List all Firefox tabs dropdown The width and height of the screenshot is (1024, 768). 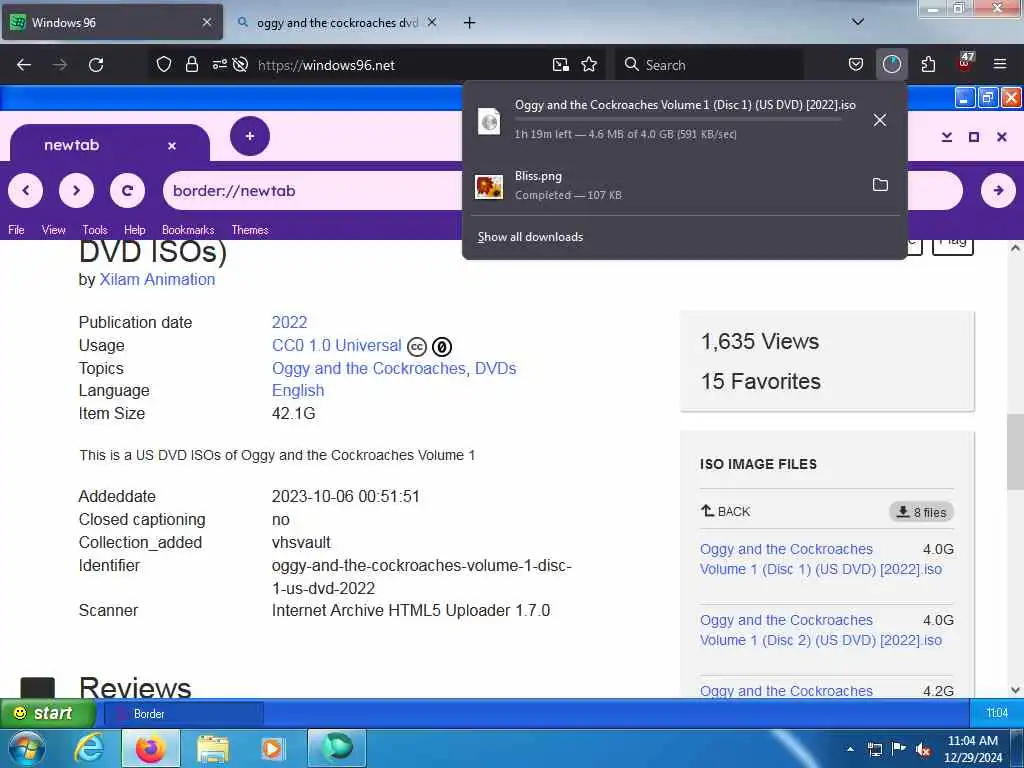click(x=858, y=22)
